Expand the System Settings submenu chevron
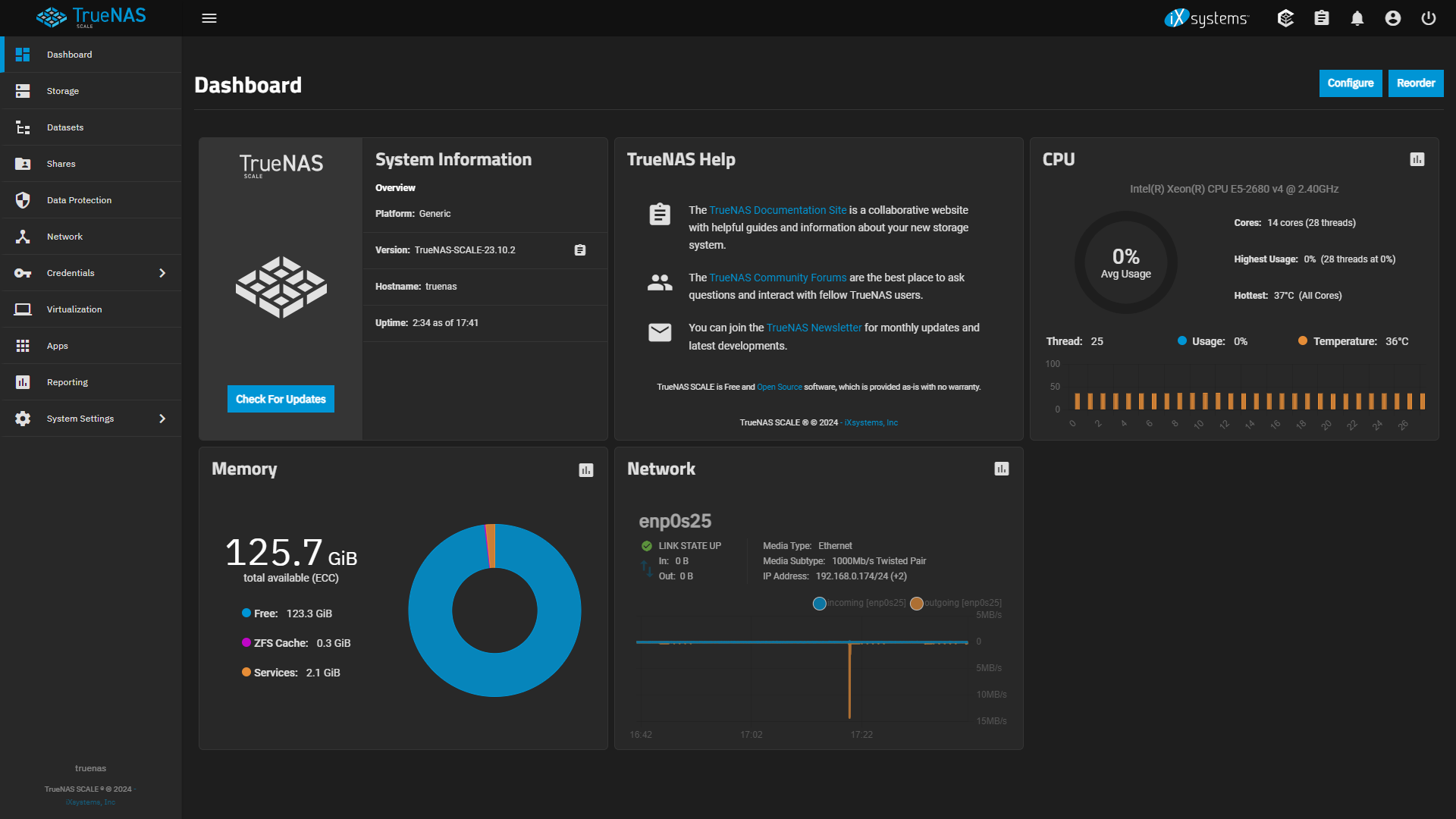 click(x=162, y=419)
